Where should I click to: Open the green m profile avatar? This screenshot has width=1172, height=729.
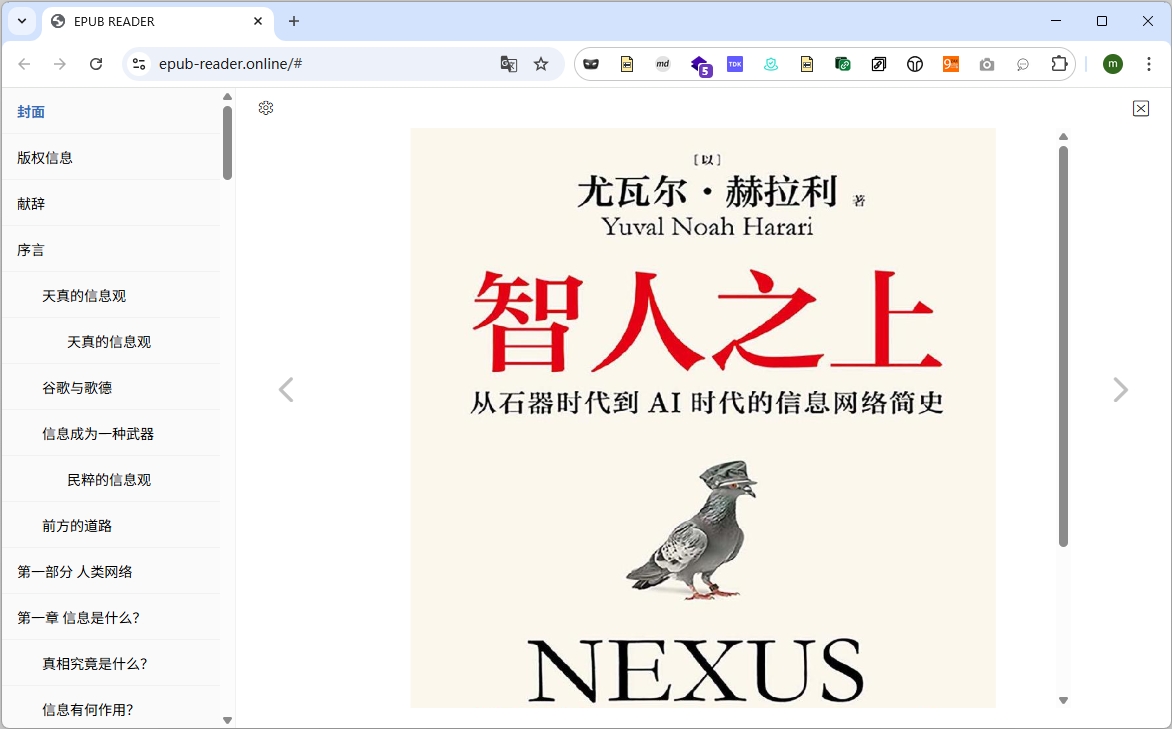point(1113,64)
